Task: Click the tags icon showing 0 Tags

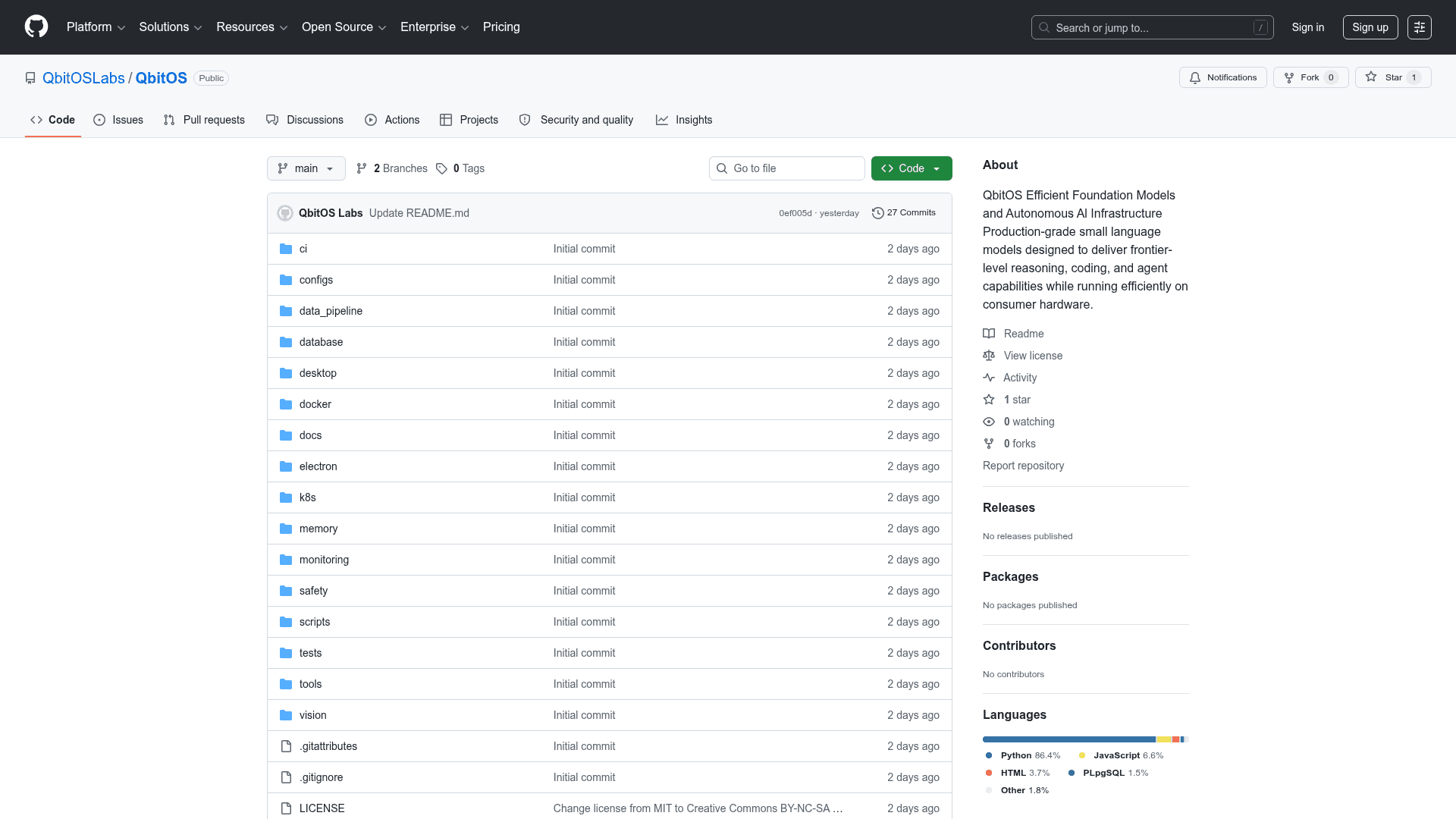Action: pyautogui.click(x=441, y=168)
